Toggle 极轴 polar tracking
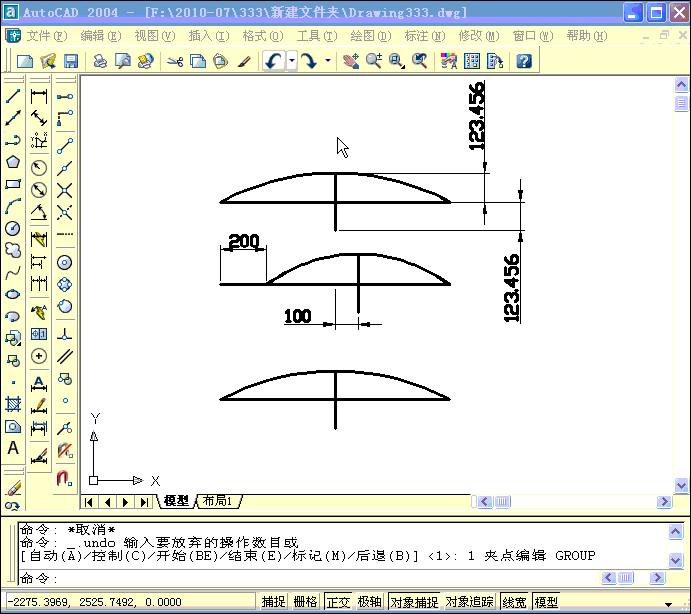 click(x=370, y=602)
